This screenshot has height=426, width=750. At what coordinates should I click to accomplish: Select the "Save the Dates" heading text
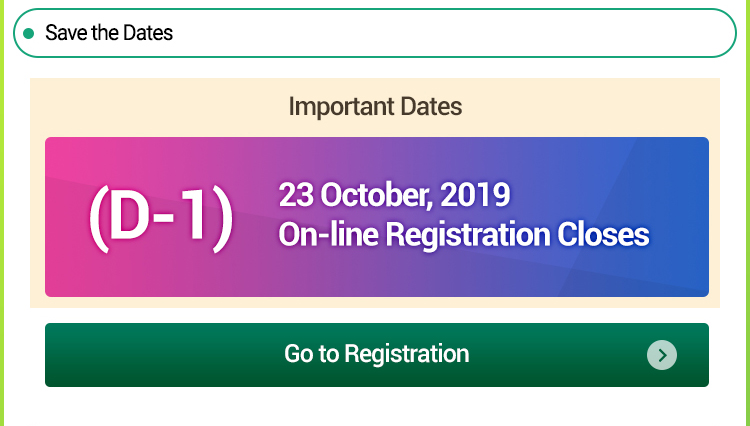pos(109,33)
